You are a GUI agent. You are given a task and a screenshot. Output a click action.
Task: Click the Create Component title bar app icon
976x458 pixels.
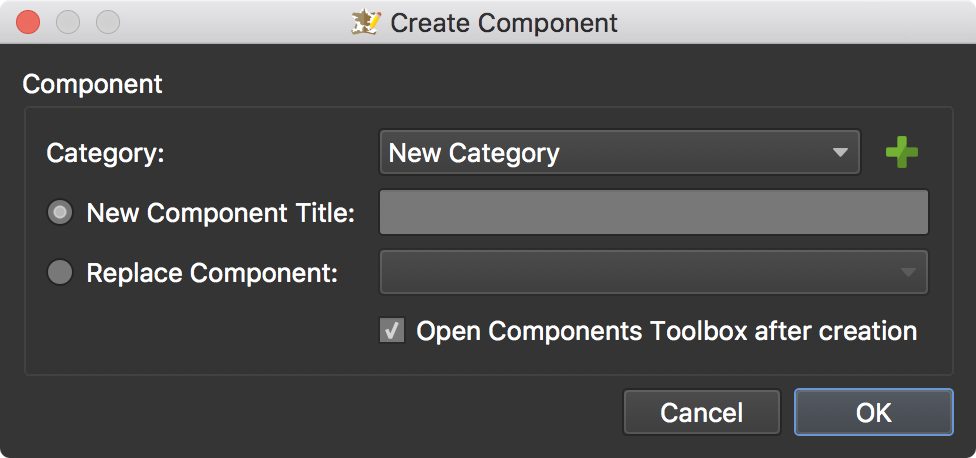[365, 23]
